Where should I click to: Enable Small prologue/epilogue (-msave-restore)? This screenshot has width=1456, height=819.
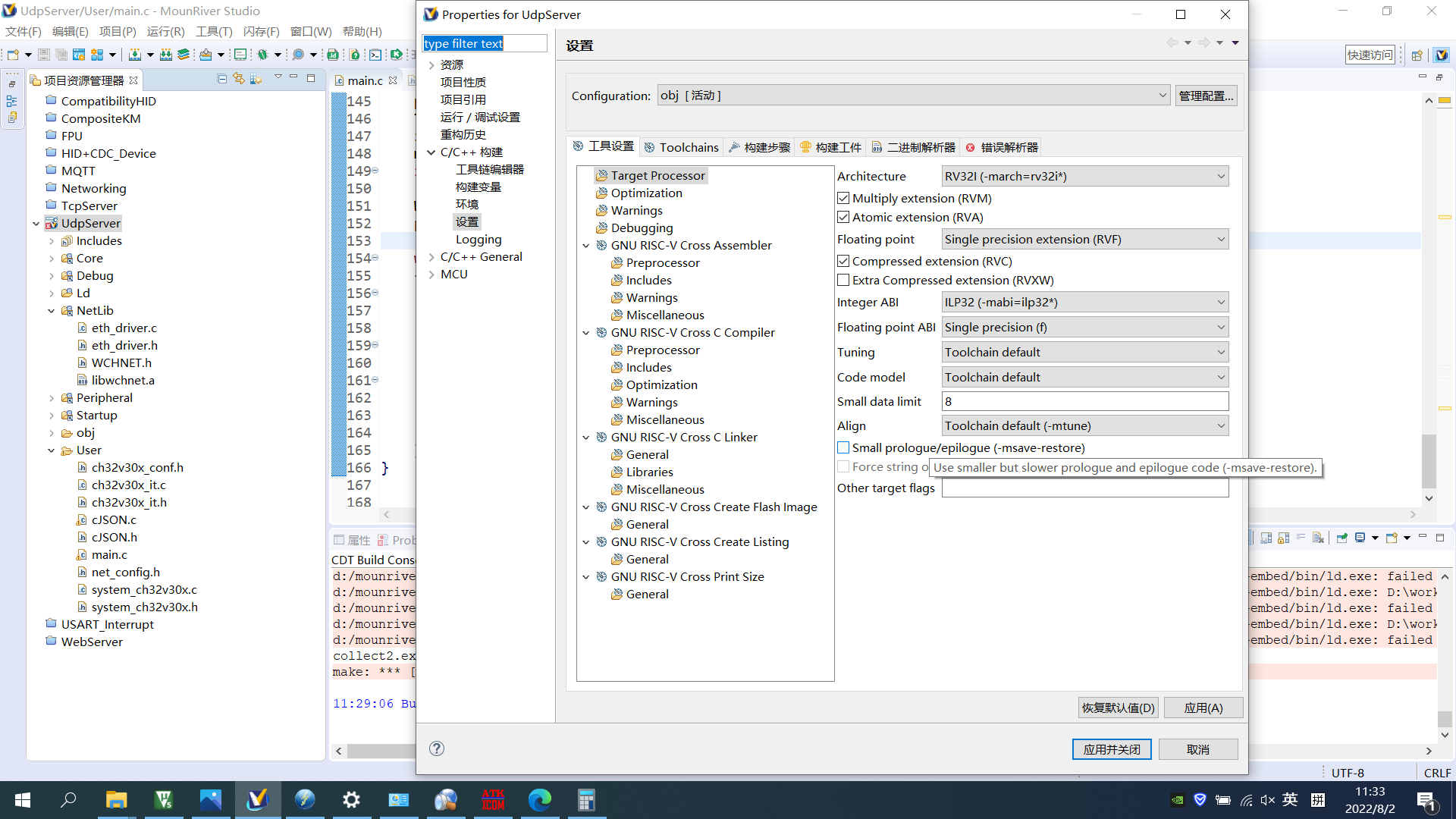pos(843,447)
